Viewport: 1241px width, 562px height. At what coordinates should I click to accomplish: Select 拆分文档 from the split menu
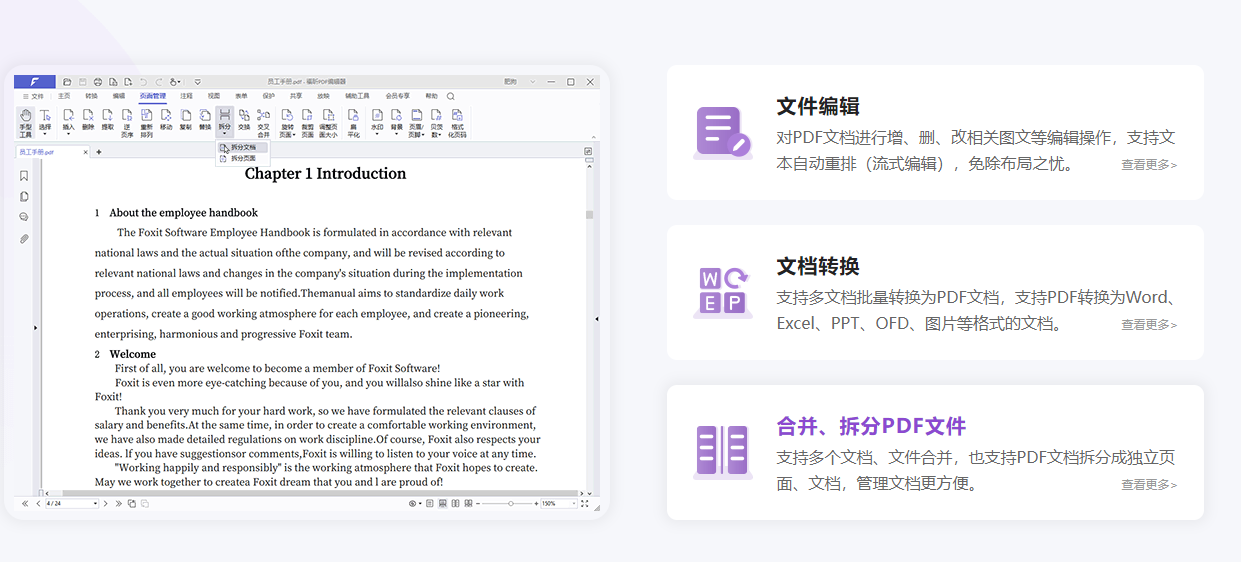tap(243, 147)
